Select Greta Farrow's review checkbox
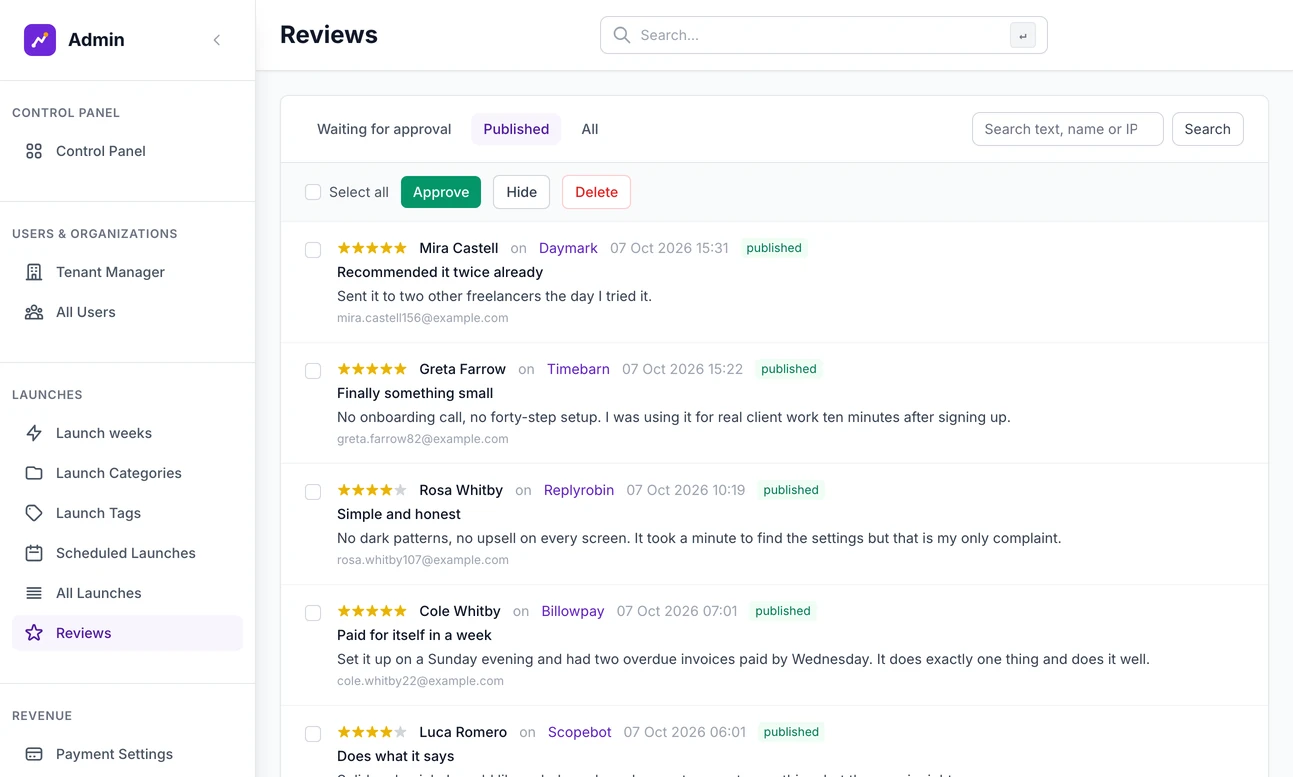 (x=313, y=371)
